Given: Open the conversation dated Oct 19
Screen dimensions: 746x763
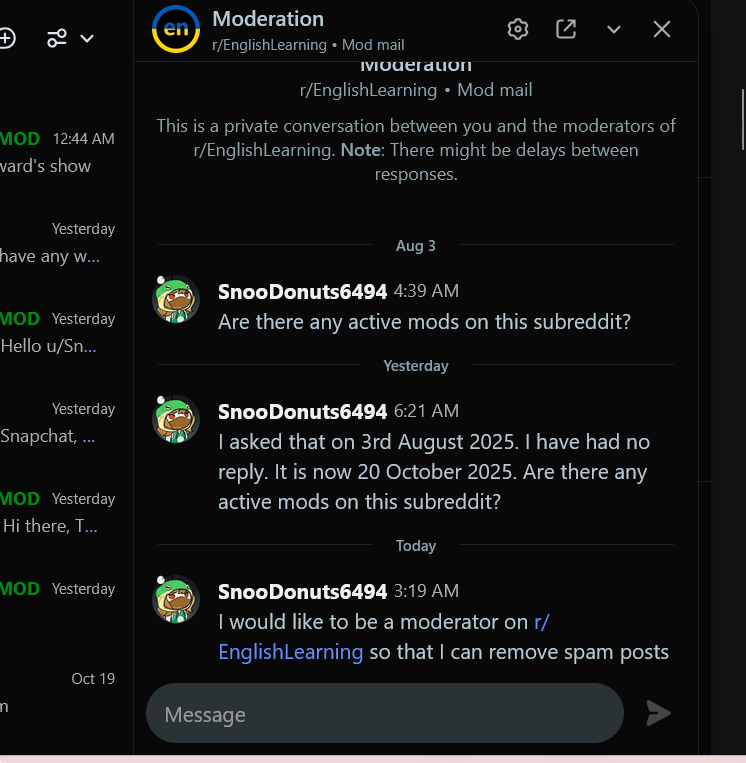Looking at the screenshot, I should [x=58, y=692].
